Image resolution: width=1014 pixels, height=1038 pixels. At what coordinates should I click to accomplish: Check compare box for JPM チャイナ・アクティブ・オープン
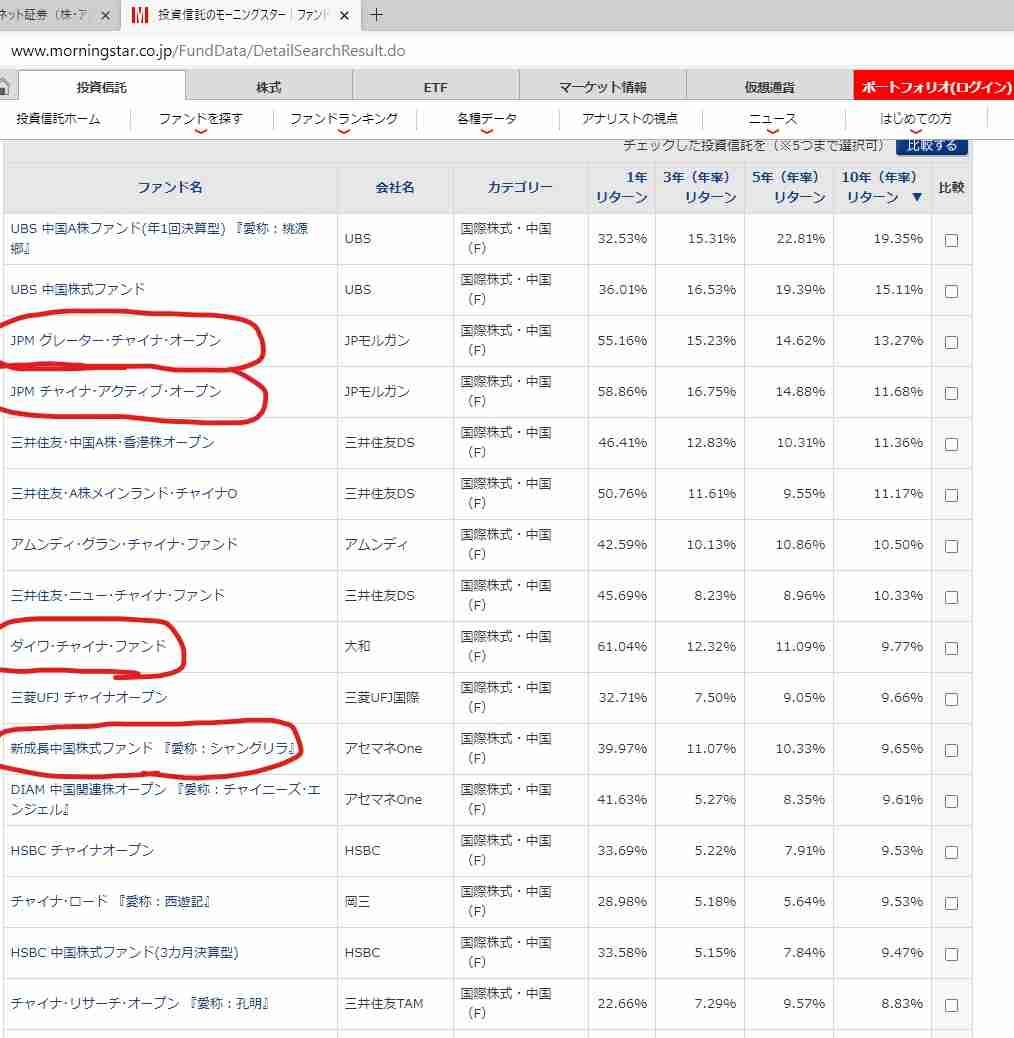(951, 393)
